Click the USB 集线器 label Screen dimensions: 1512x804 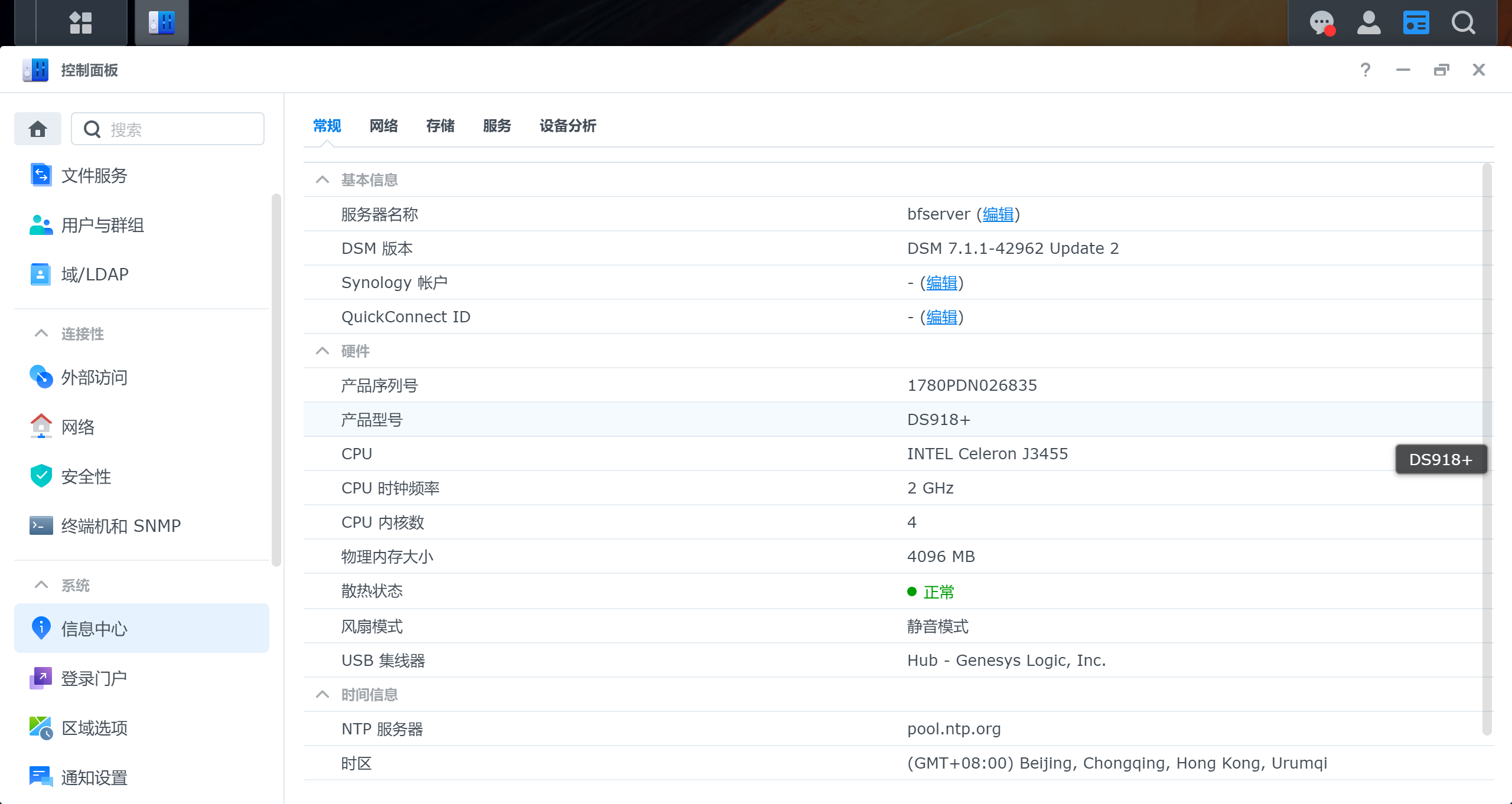click(383, 661)
